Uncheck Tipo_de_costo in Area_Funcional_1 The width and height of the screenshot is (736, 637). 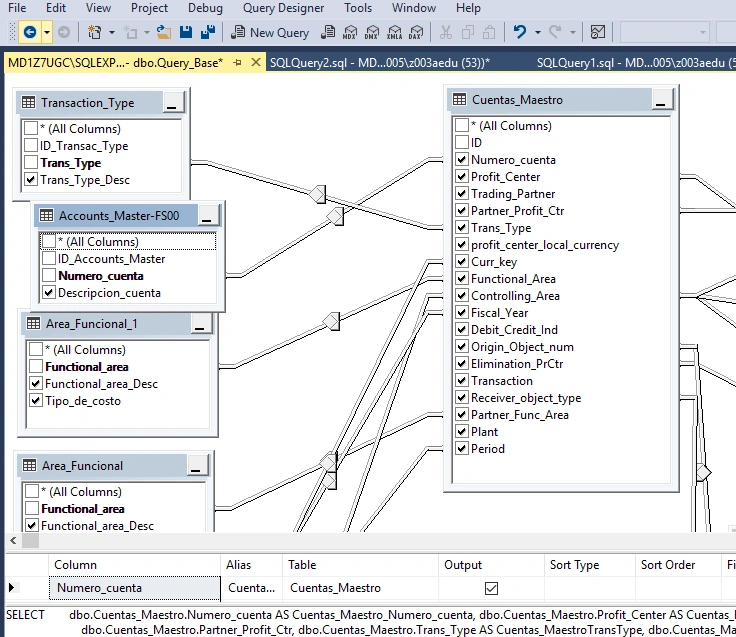click(36, 400)
